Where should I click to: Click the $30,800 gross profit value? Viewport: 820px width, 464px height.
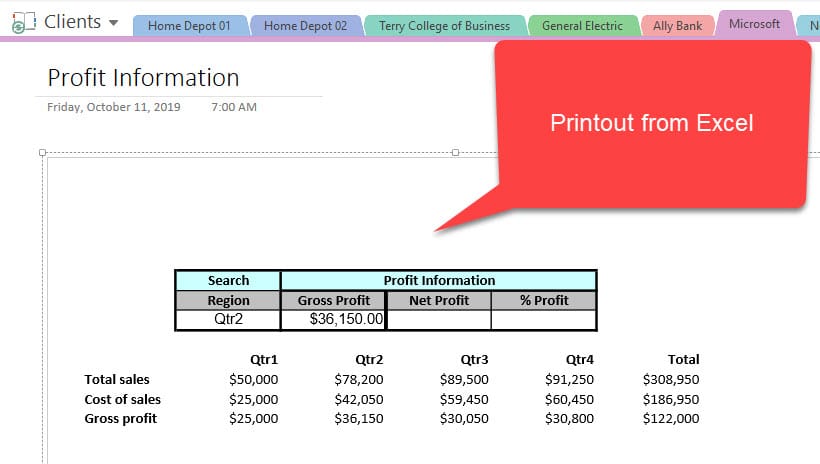569,418
